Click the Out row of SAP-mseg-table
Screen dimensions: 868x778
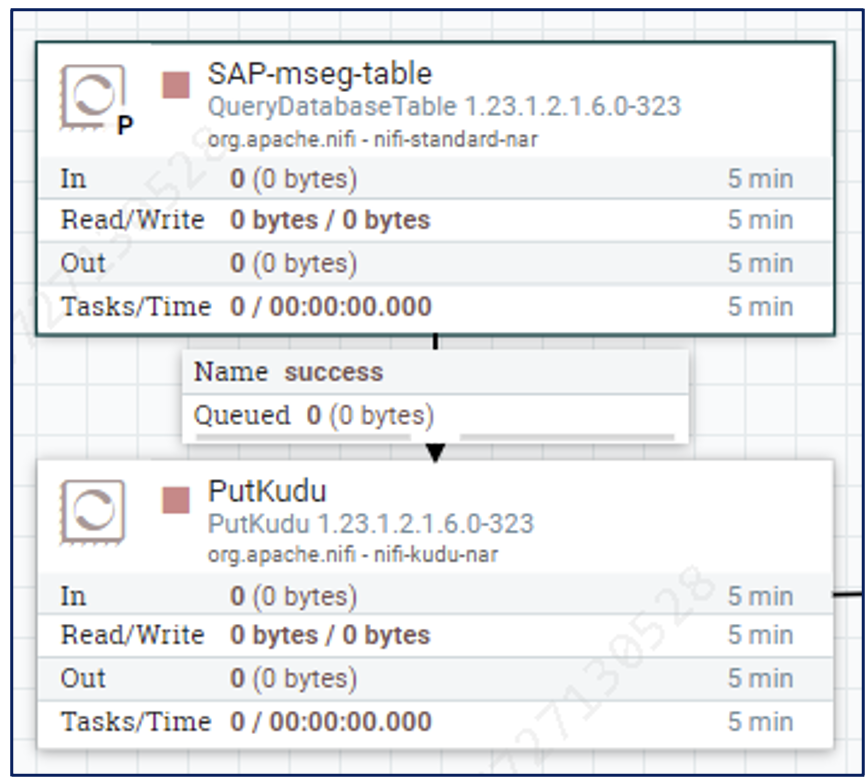tap(436, 263)
